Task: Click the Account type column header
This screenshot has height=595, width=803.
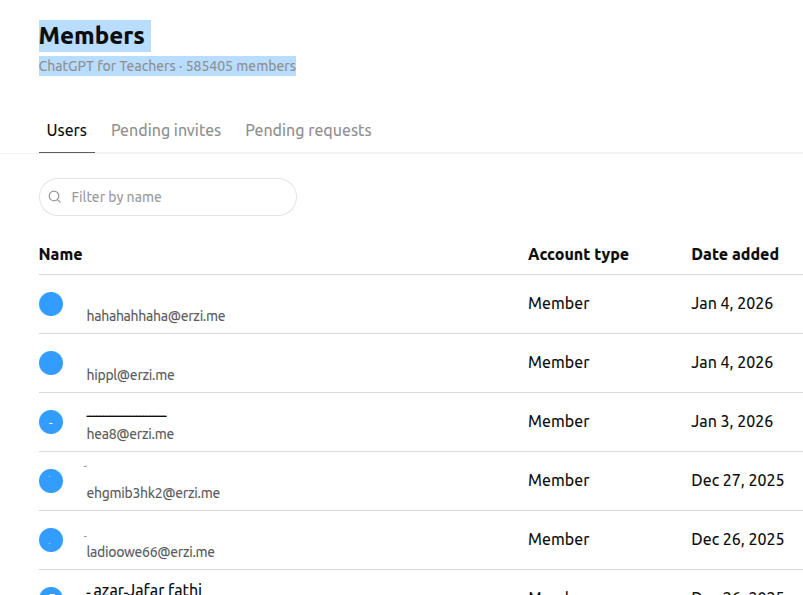Action: 578,254
